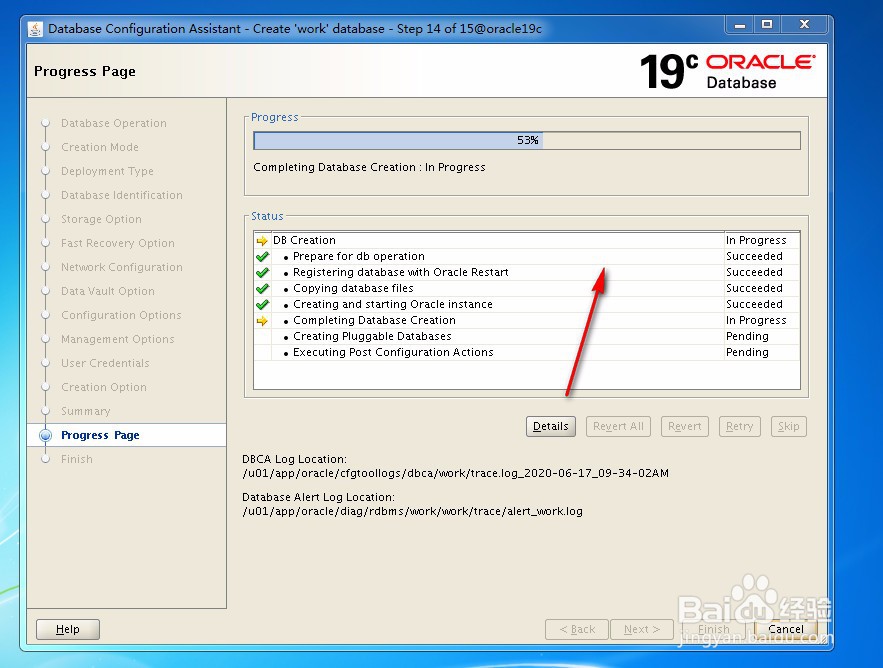This screenshot has height=668, width=883.
Task: Click the Back navigation button
Action: pos(577,629)
